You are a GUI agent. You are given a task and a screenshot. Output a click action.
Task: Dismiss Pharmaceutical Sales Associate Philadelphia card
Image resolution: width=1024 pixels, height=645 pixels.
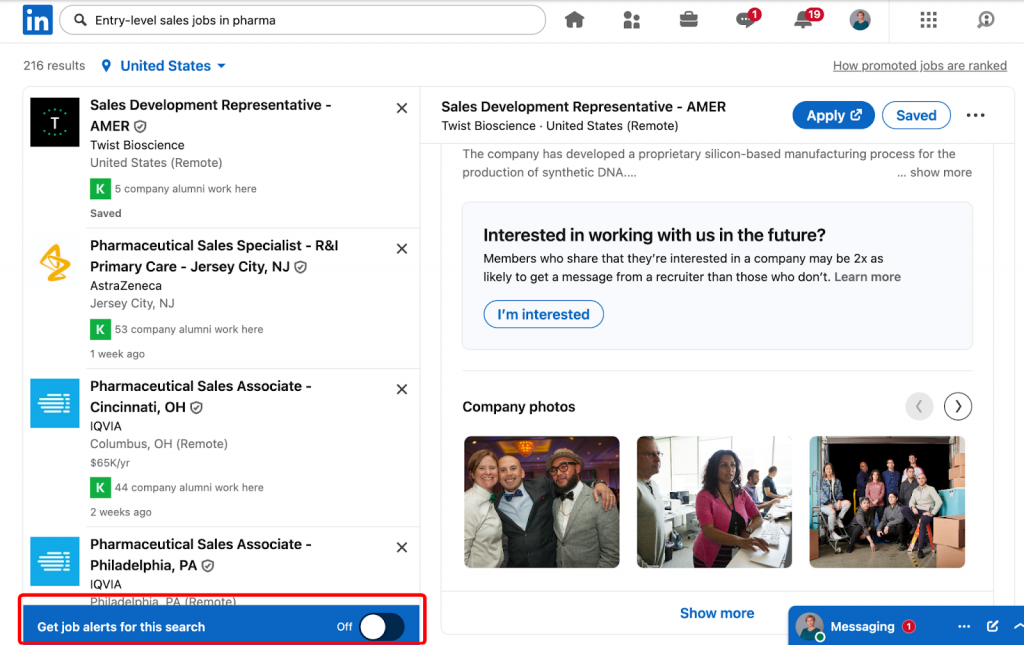coord(402,547)
